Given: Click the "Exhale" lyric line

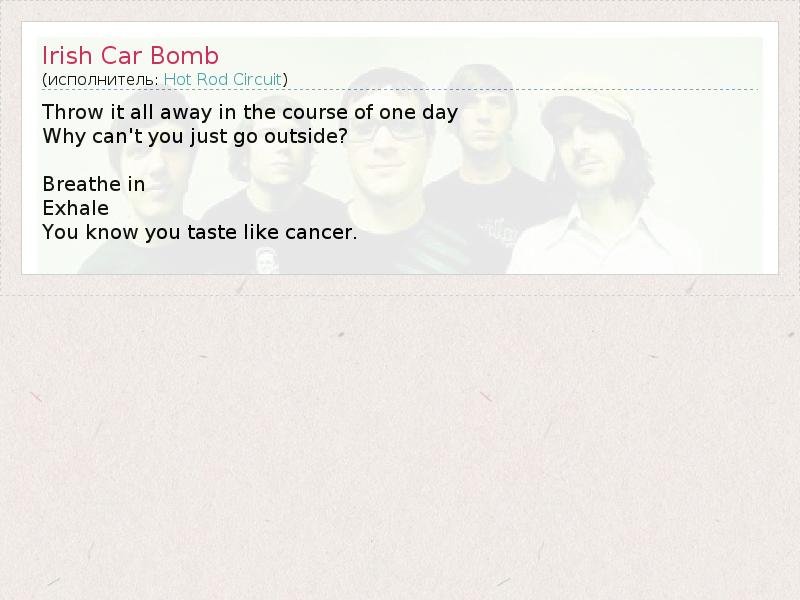Looking at the screenshot, I should coord(76,208).
